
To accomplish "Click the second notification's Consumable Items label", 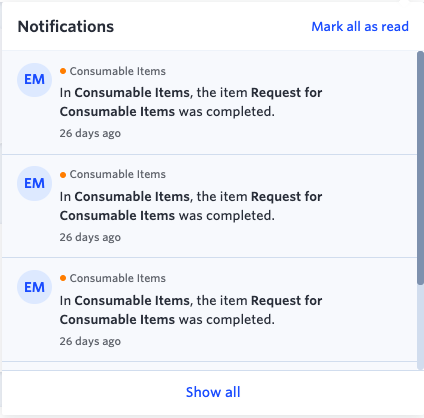I will pyautogui.click(x=118, y=174).
